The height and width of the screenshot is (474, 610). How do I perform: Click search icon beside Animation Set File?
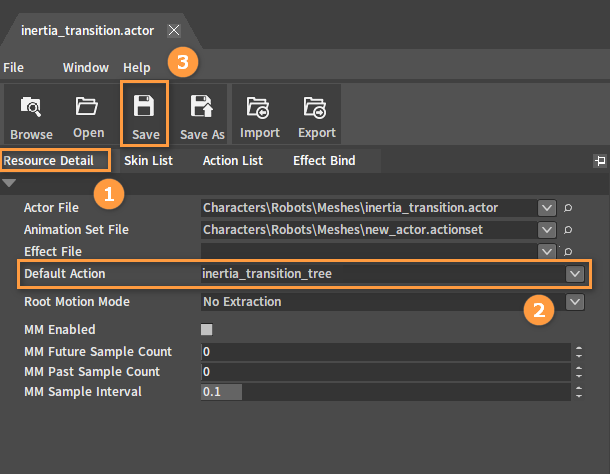(x=568, y=230)
